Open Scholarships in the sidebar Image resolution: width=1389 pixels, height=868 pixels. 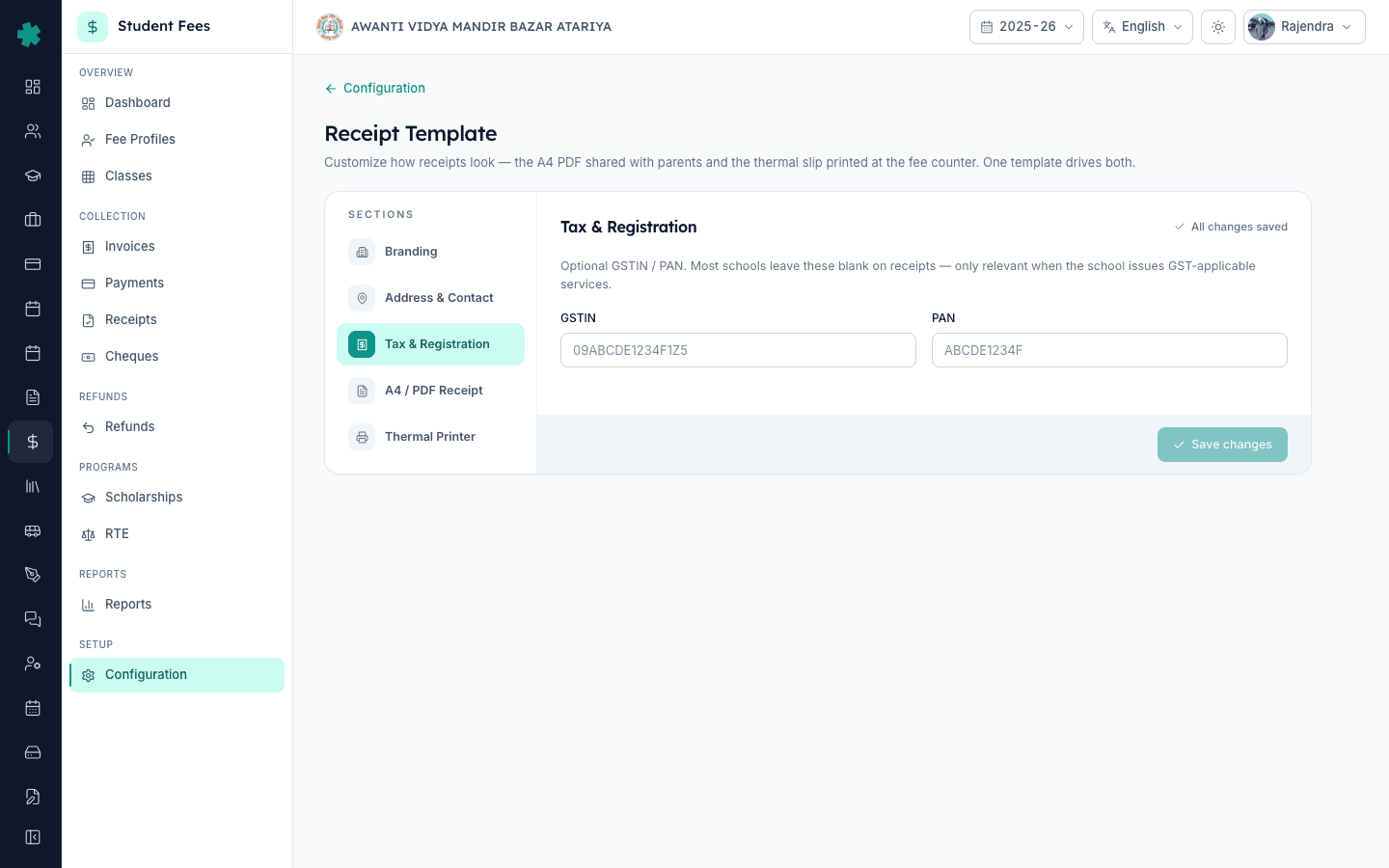coord(177,498)
